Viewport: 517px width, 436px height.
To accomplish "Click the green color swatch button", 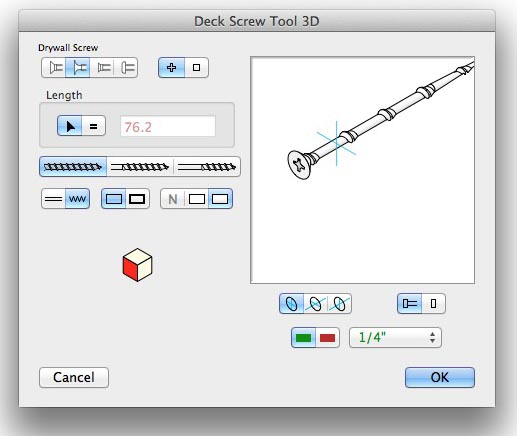I will [303, 338].
